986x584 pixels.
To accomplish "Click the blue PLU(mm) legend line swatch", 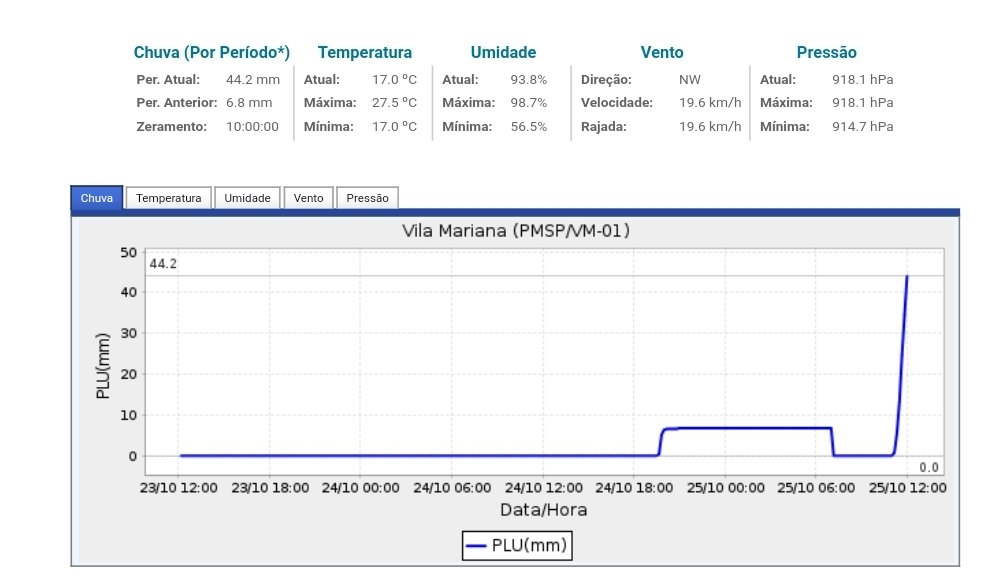I will [x=477, y=546].
